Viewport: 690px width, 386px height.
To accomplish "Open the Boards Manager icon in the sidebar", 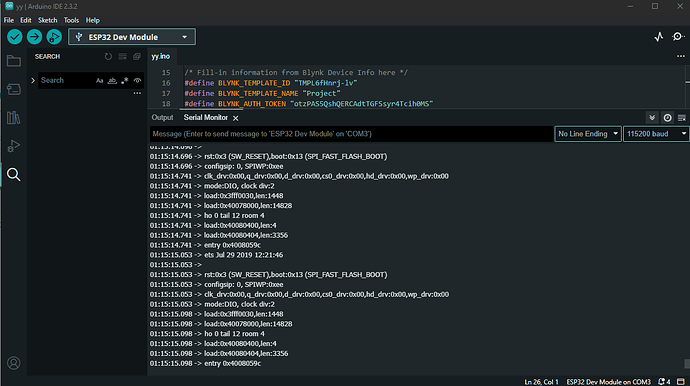I will click(14, 89).
